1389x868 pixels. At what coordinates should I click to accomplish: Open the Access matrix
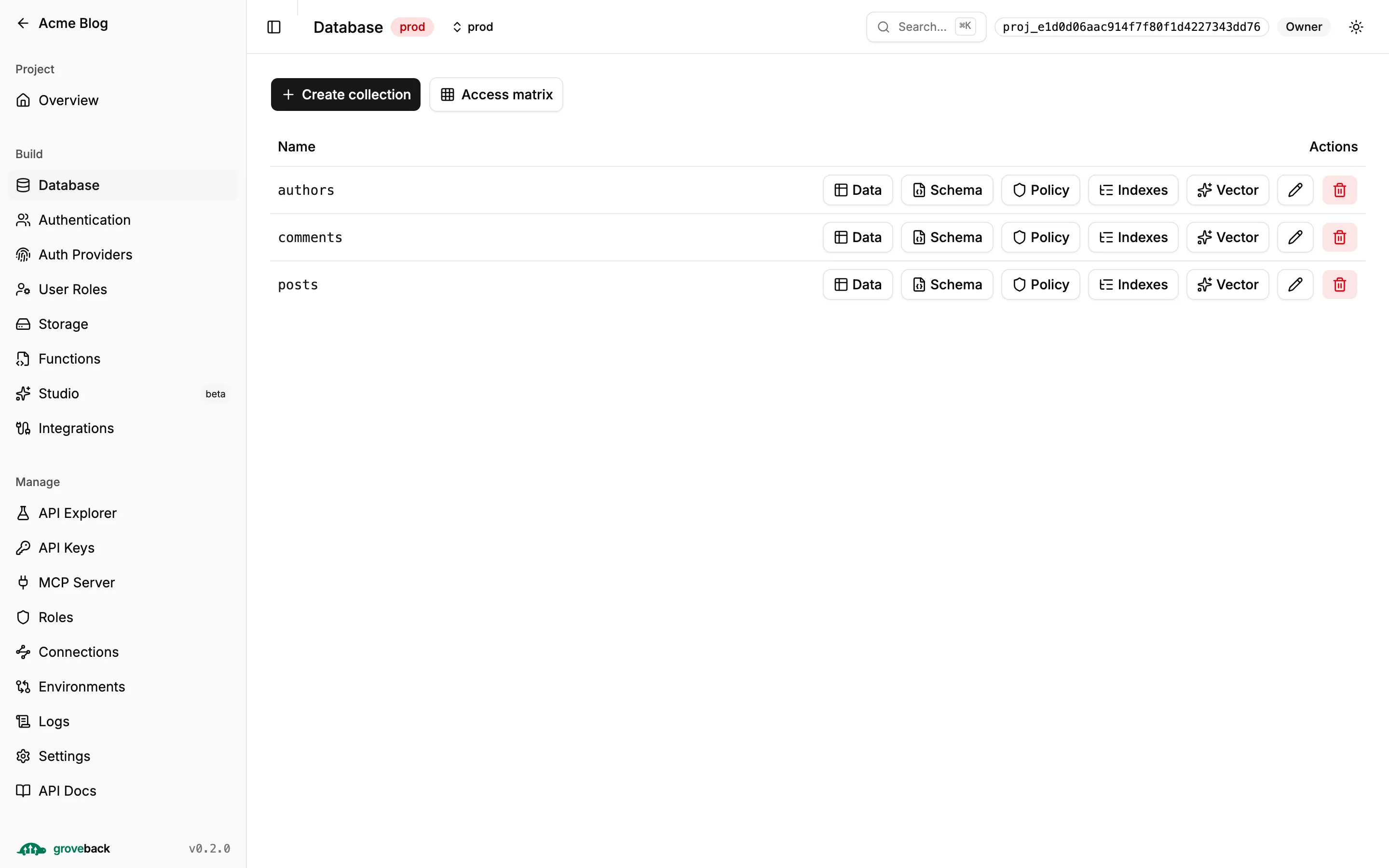click(496, 94)
